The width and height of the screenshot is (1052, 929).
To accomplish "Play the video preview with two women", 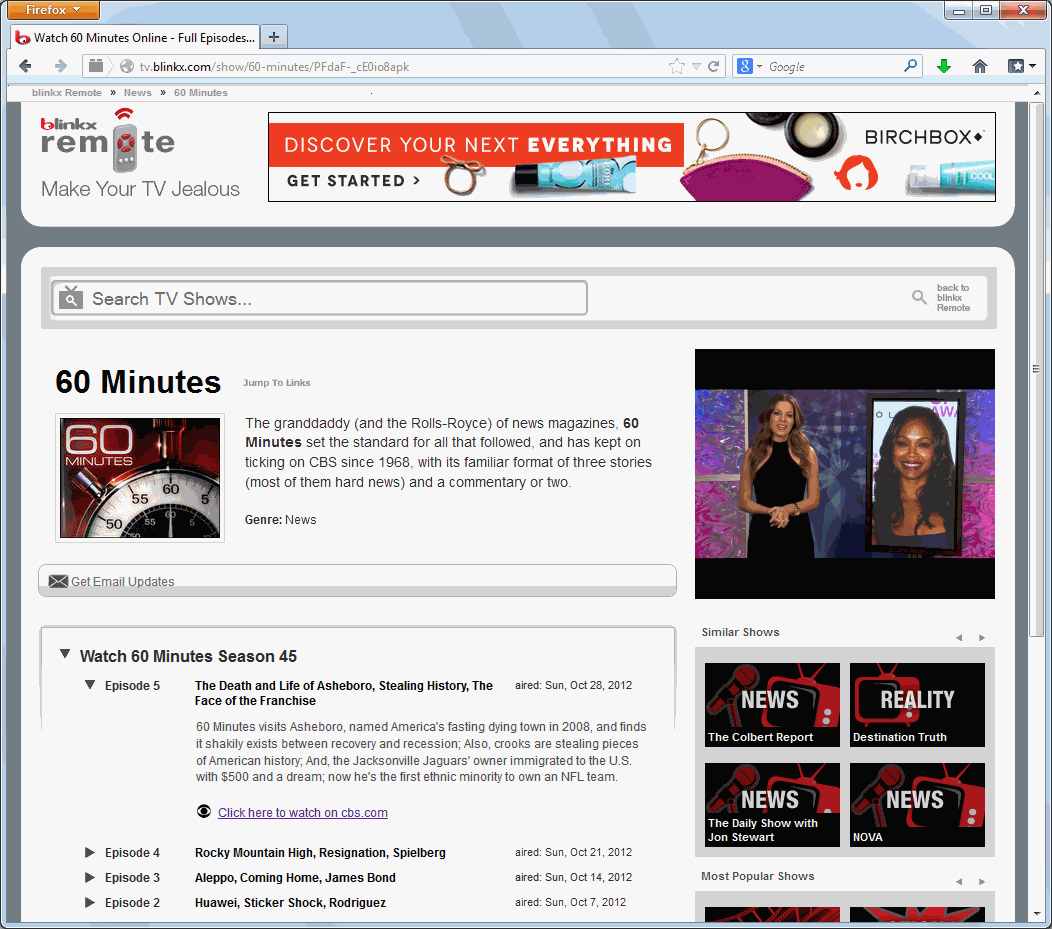I will click(845, 474).
